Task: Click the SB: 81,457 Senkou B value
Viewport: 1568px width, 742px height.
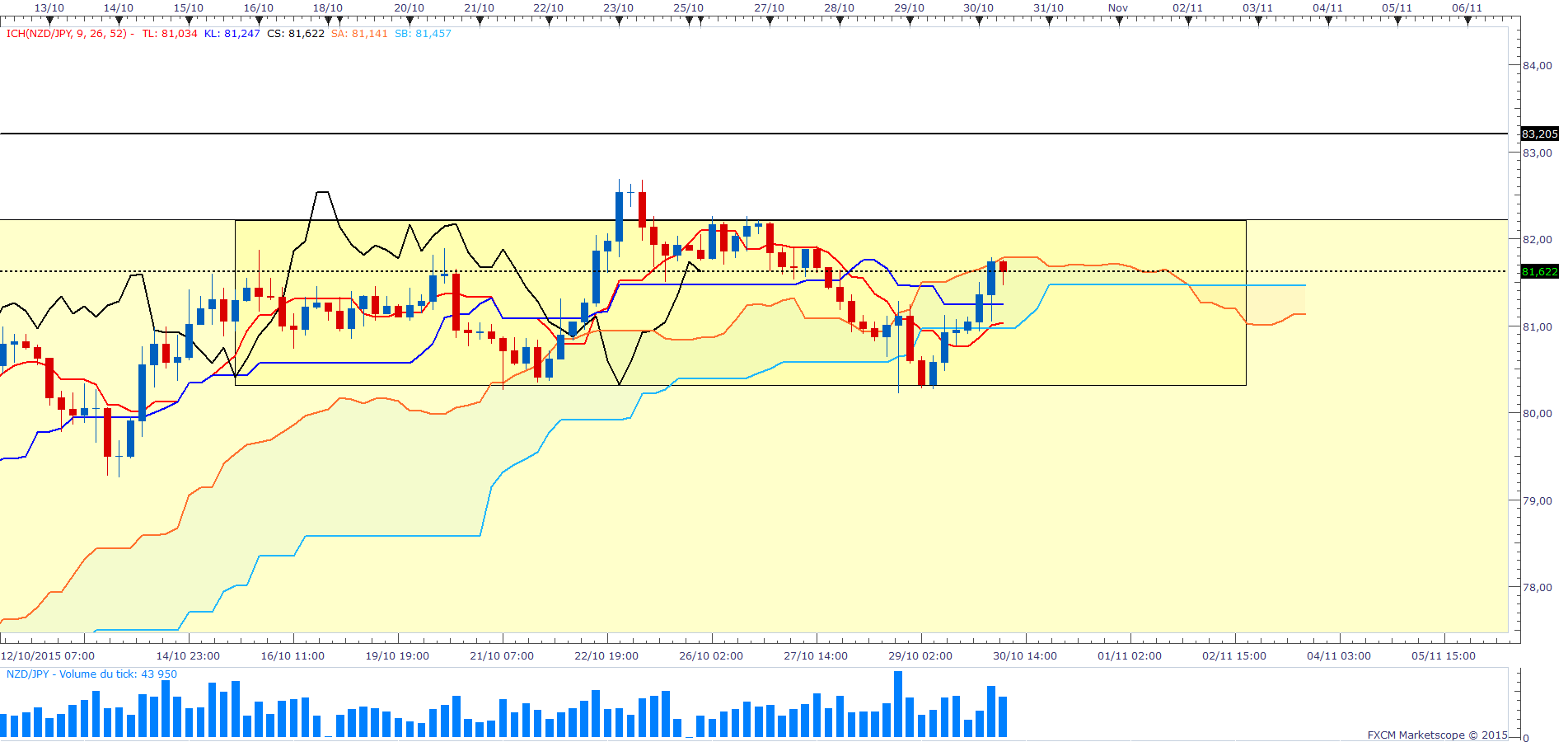Action: click(423, 34)
